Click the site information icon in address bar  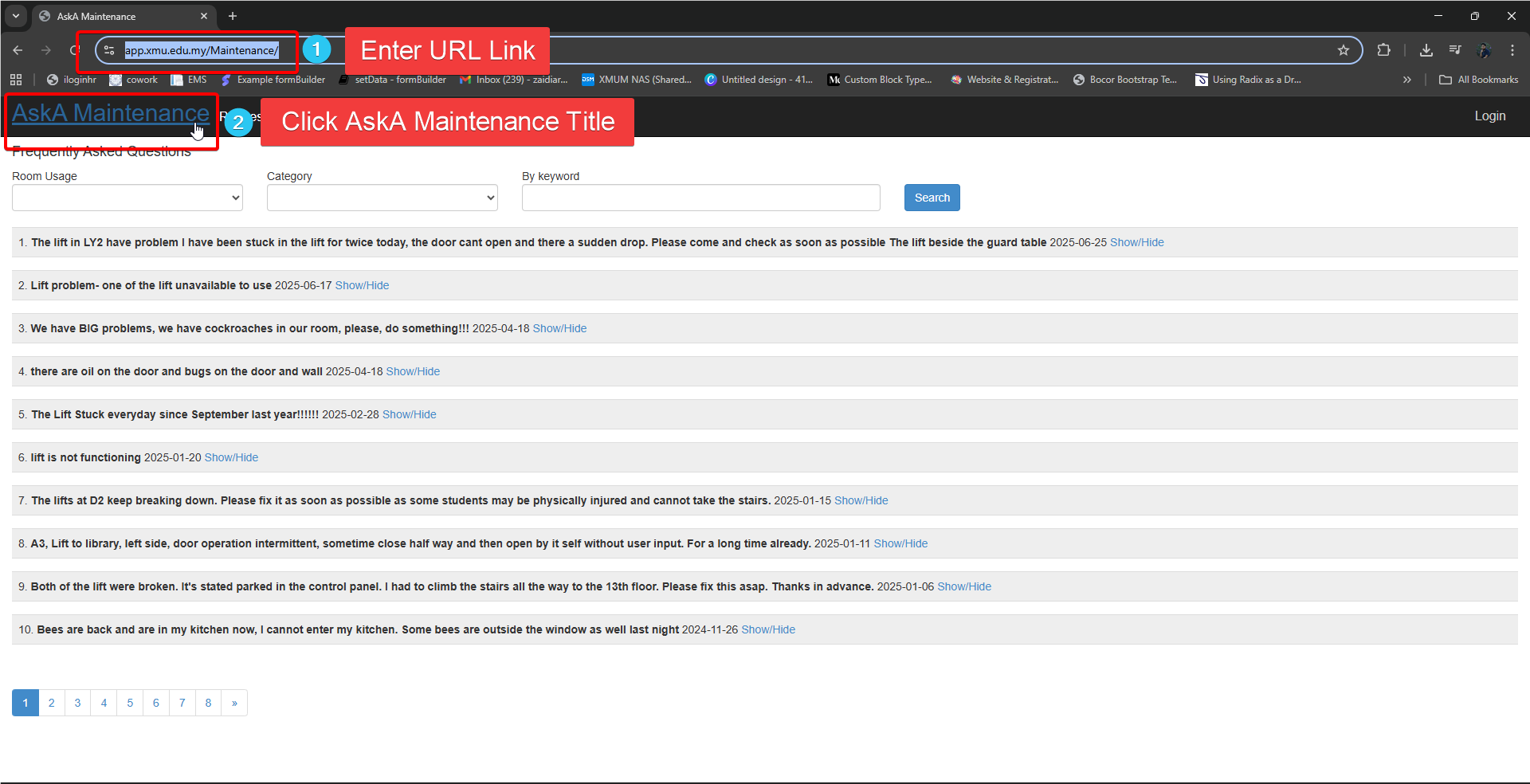pos(109,50)
